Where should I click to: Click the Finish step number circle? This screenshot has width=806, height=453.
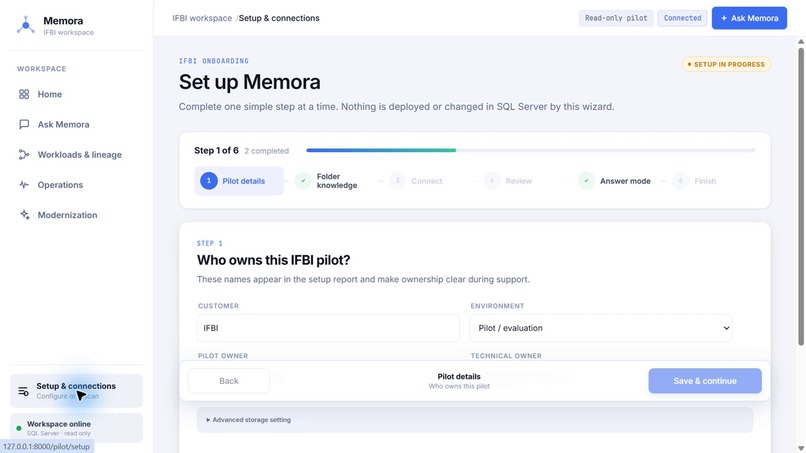click(681, 181)
